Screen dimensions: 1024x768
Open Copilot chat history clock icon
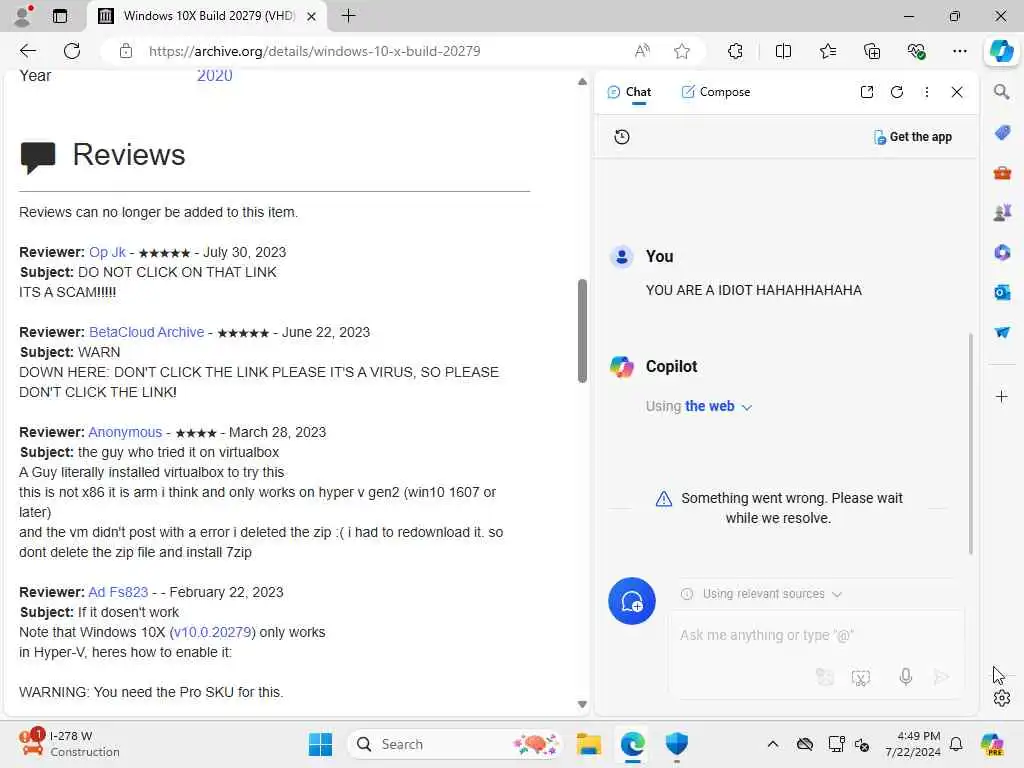coord(622,136)
